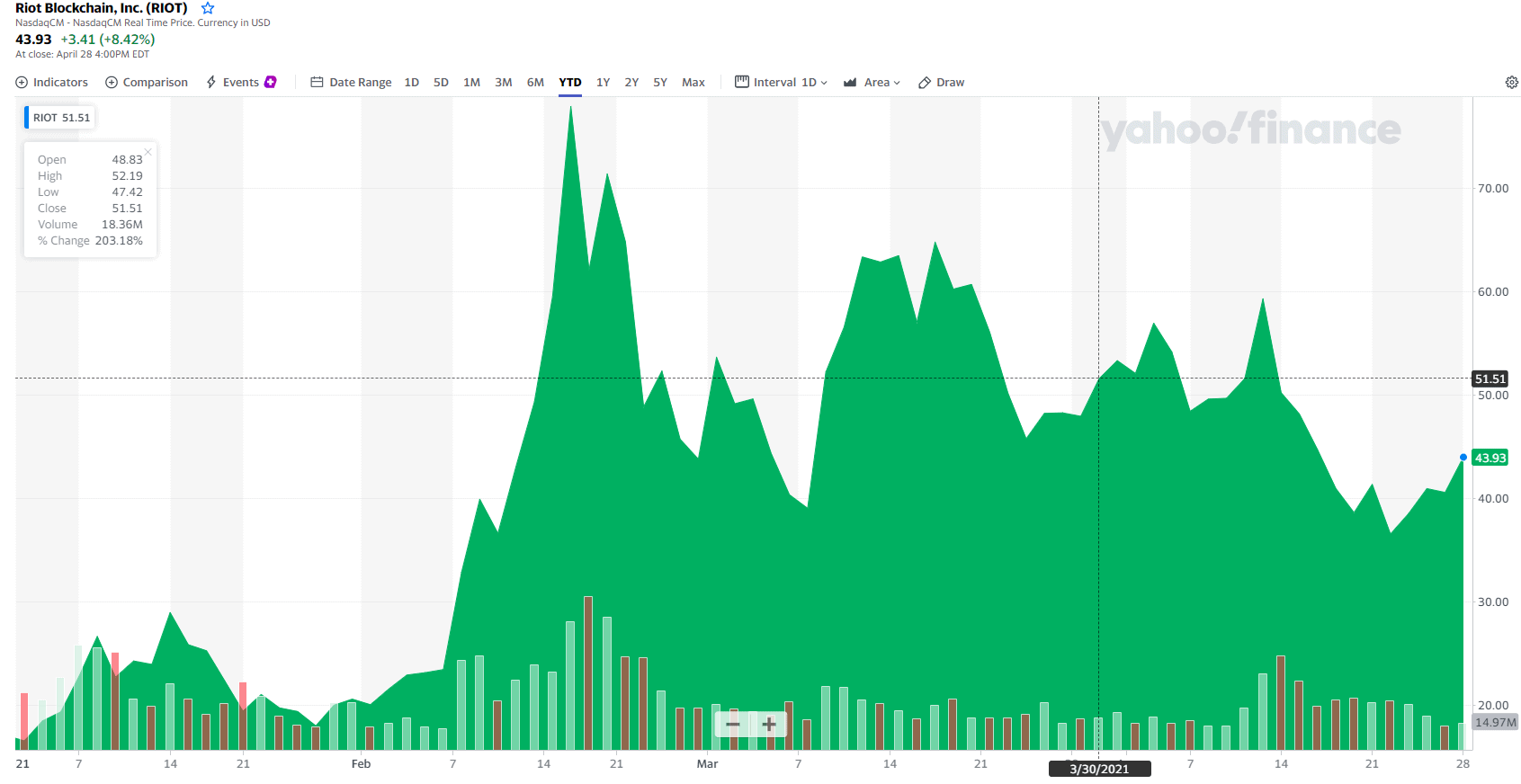Screen dimensions: 1521x784
Task: Click the Open 48.83 tooltip row
Action: [90, 160]
